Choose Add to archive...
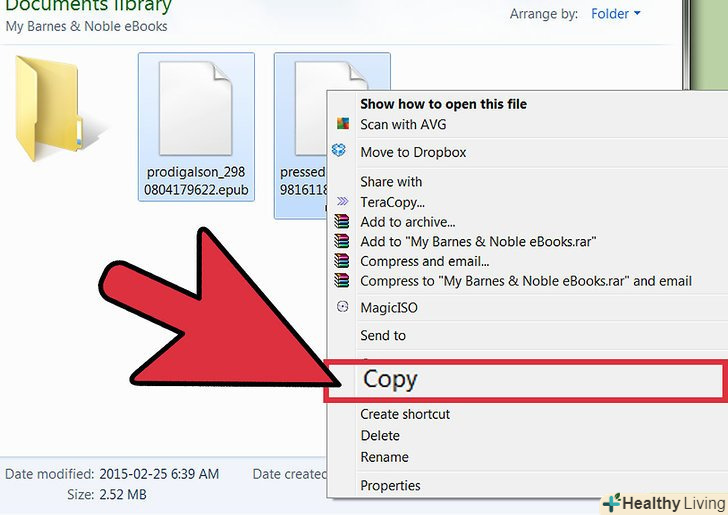Image resolution: width=728 pixels, height=515 pixels. click(x=408, y=222)
